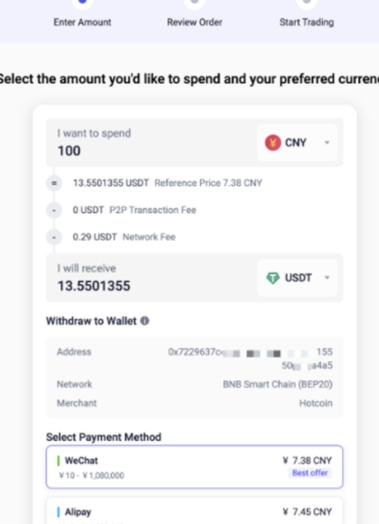Expand the USDT coin dropdown arrow
Screen dimensions: 379x524
pos(327,278)
